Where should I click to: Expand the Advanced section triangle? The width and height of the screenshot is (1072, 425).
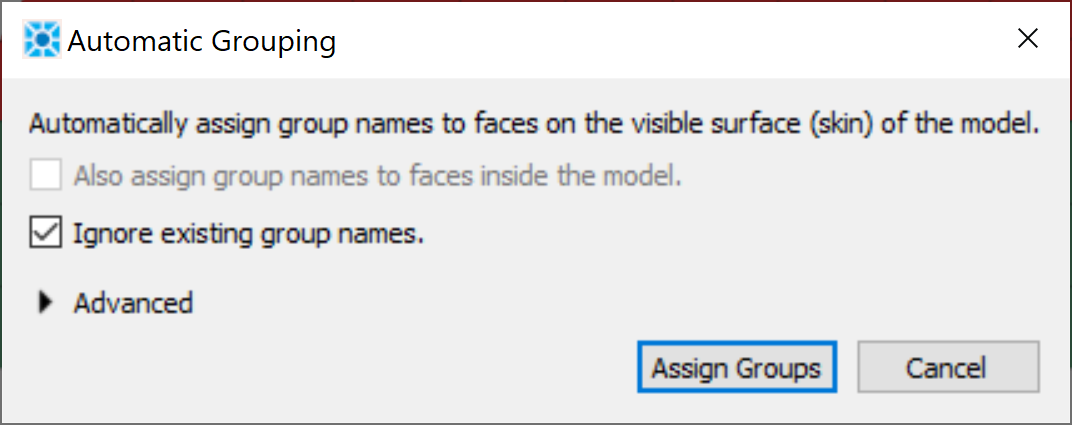click(45, 302)
